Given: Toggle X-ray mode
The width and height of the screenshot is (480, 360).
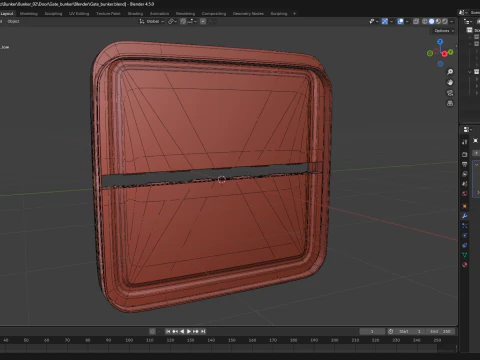Looking at the screenshot, I should (x=416, y=21).
